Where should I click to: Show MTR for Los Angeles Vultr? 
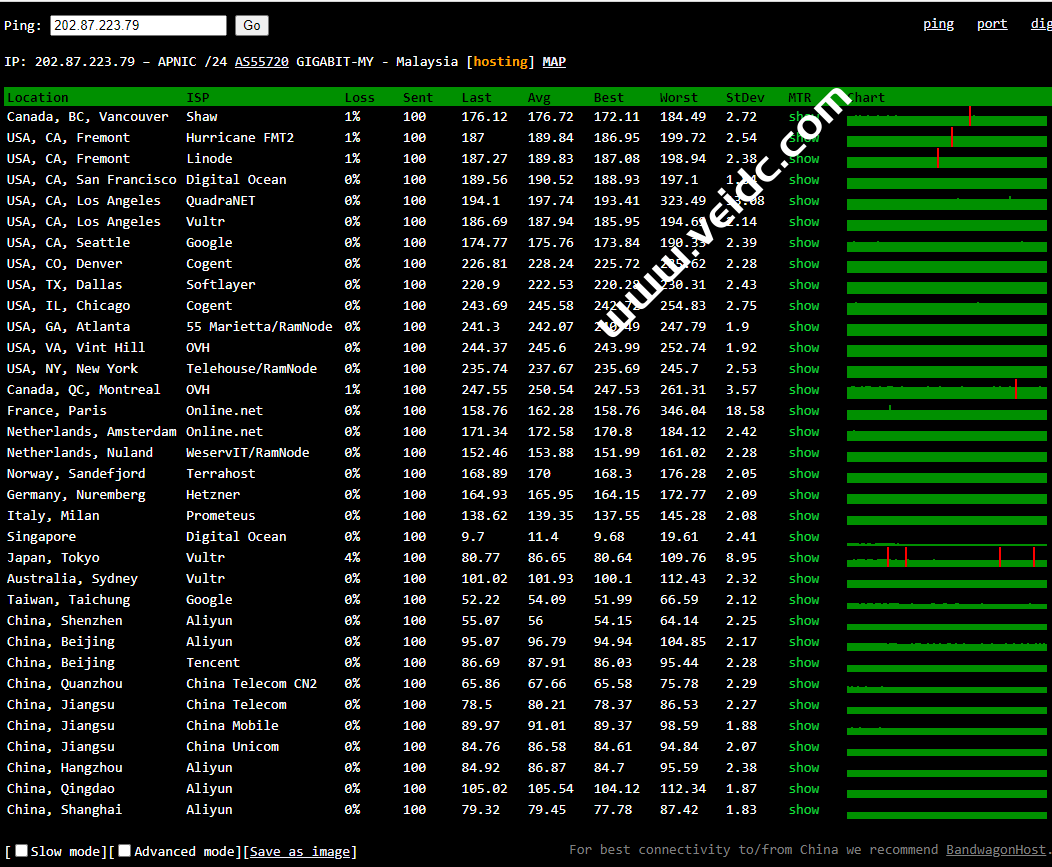pyautogui.click(x=804, y=221)
